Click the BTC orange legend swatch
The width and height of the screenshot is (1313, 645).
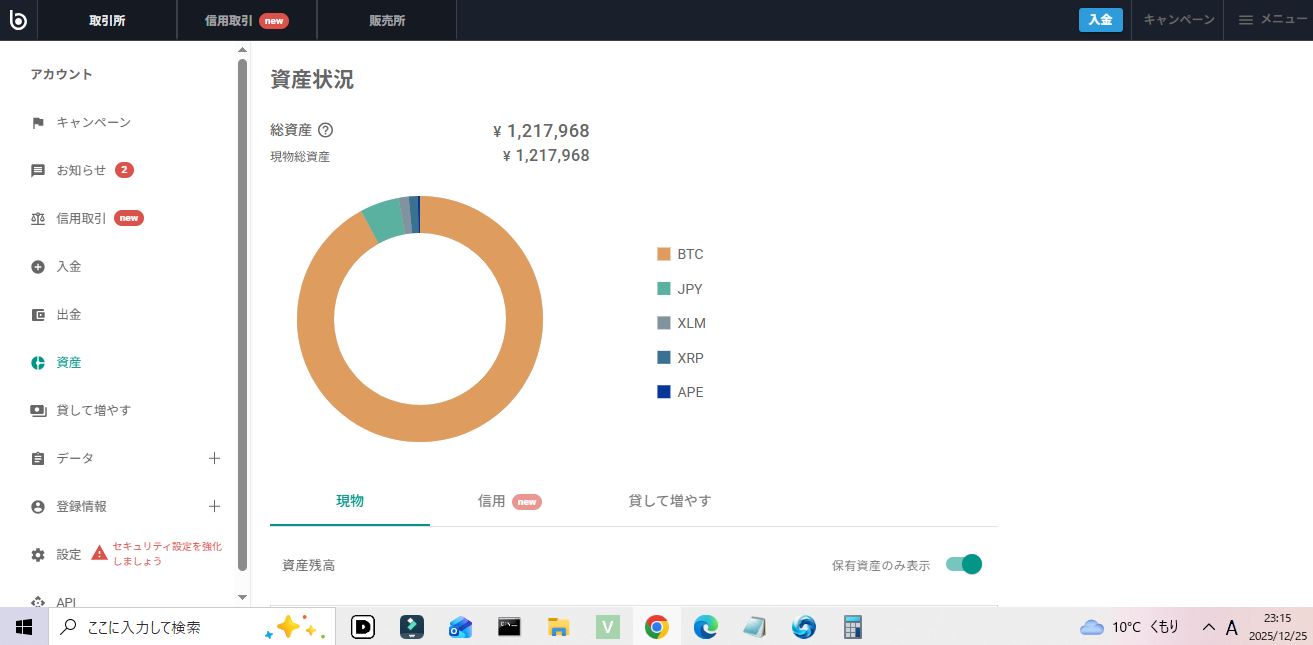(663, 254)
